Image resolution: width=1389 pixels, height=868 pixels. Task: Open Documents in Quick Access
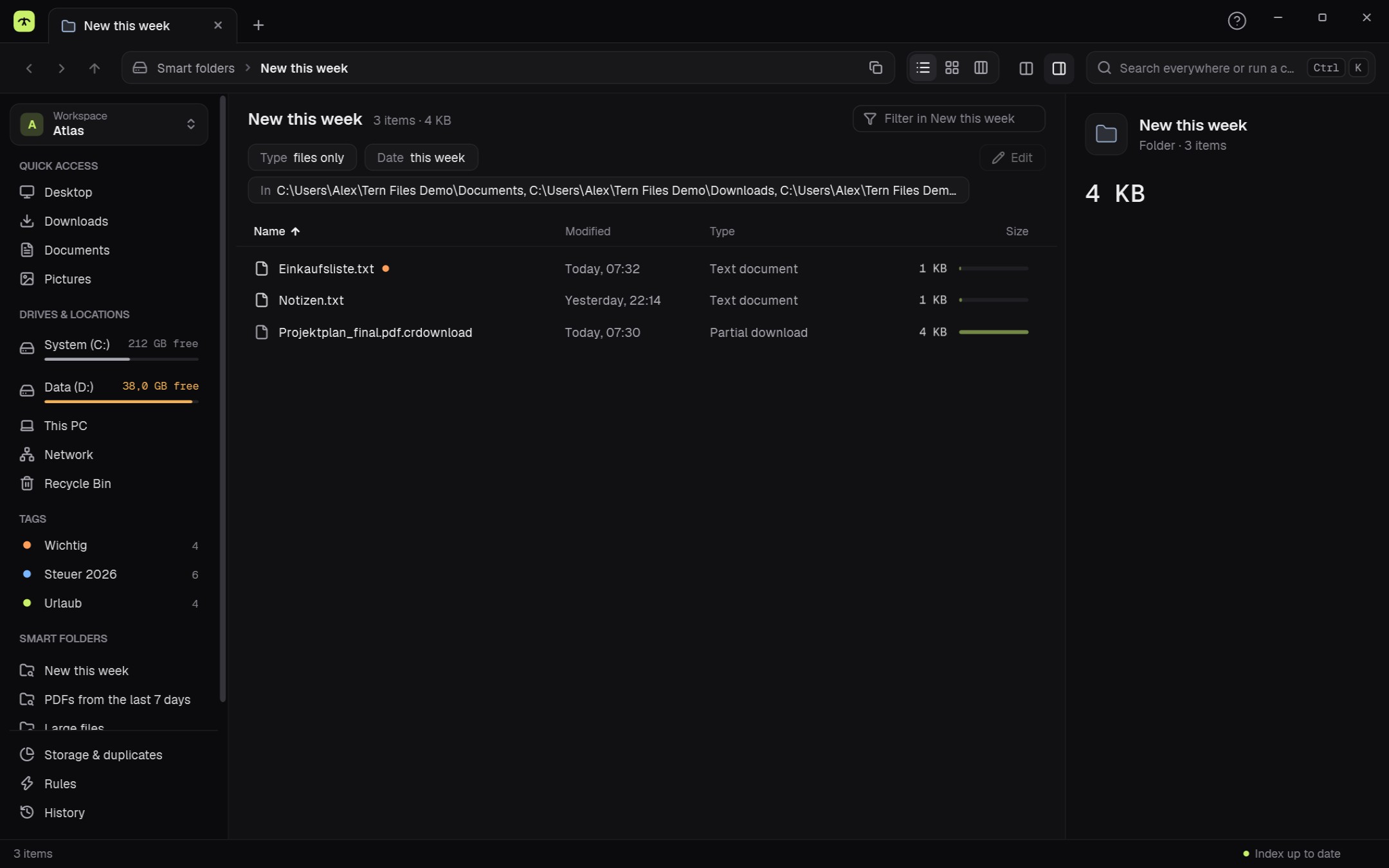(109, 250)
